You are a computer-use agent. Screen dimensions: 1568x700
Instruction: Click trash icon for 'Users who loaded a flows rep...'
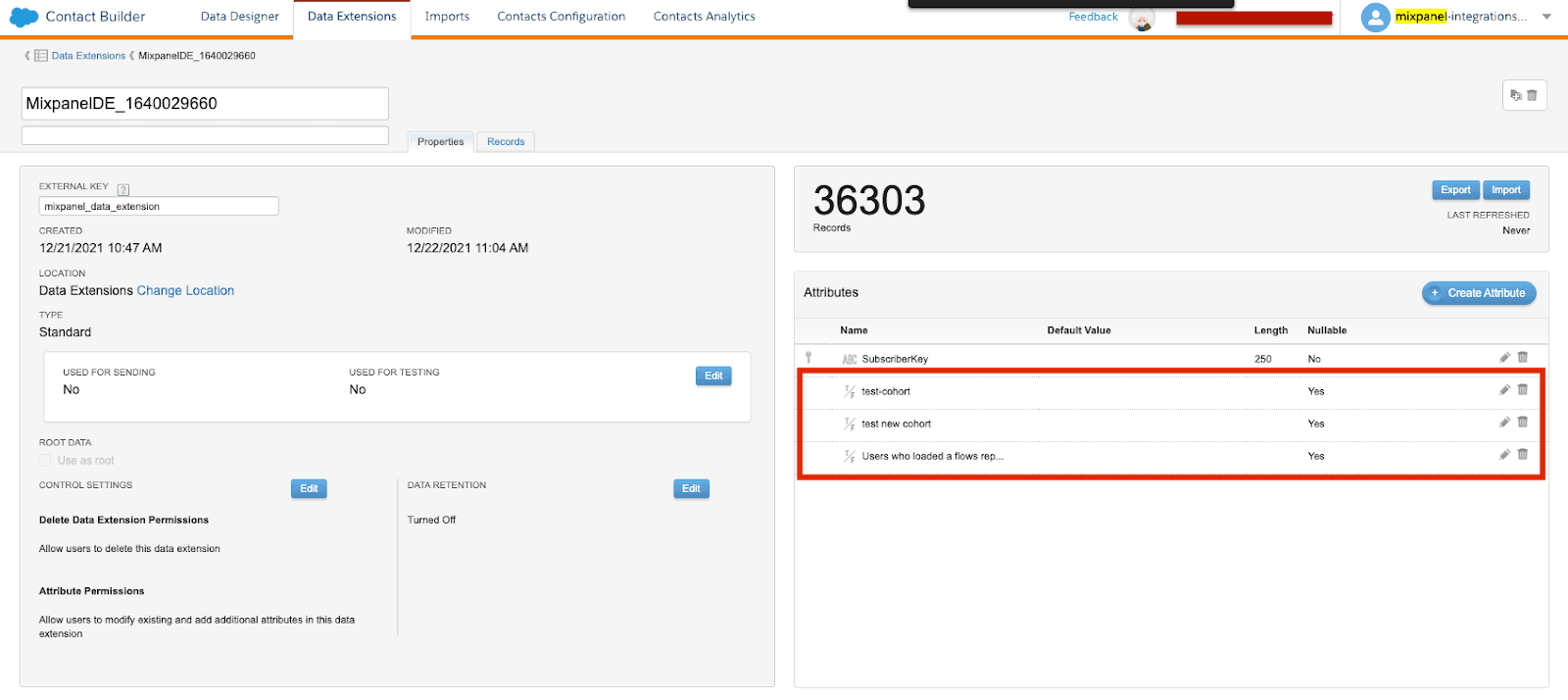pos(1523,455)
